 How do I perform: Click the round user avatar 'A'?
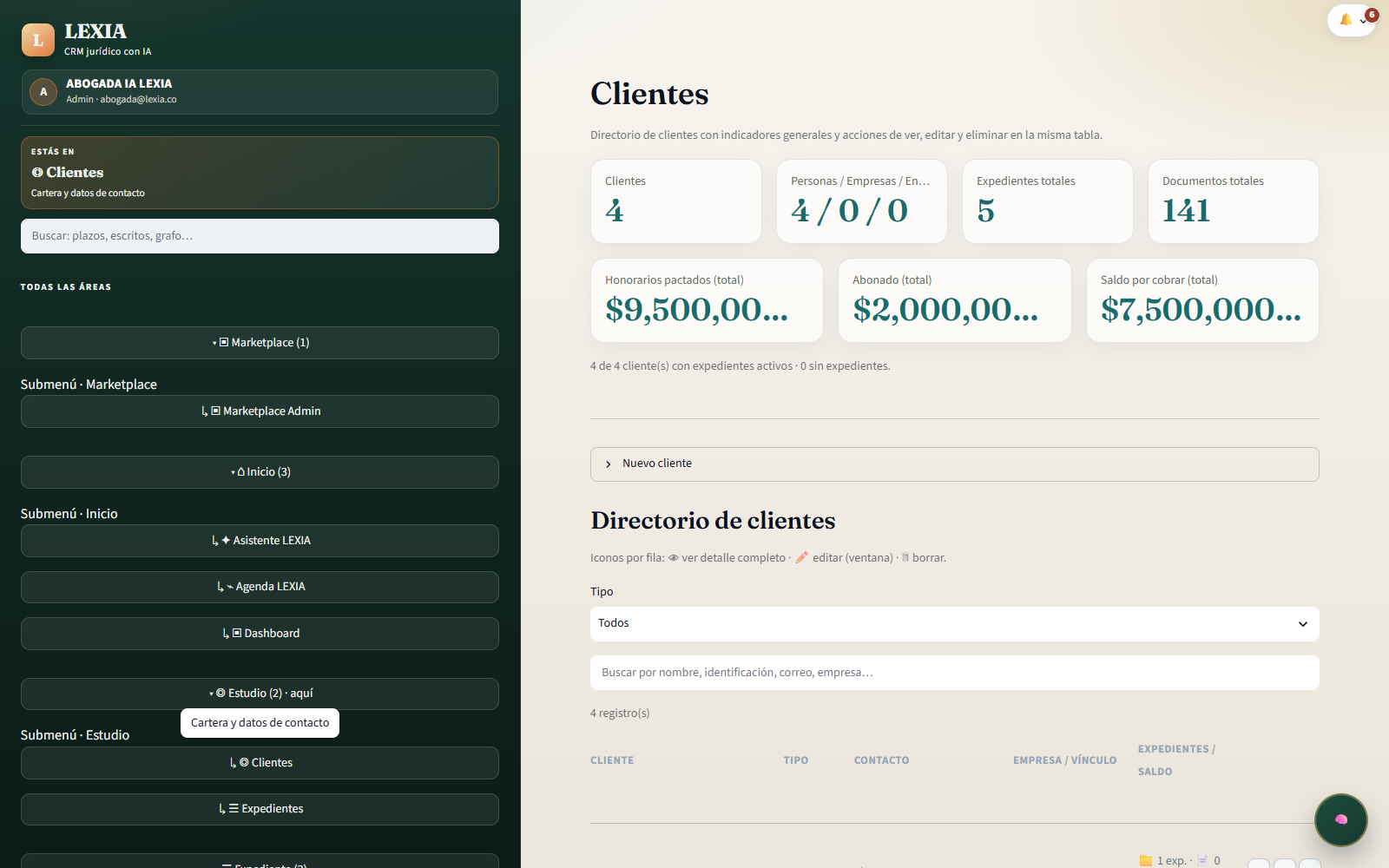click(x=43, y=92)
